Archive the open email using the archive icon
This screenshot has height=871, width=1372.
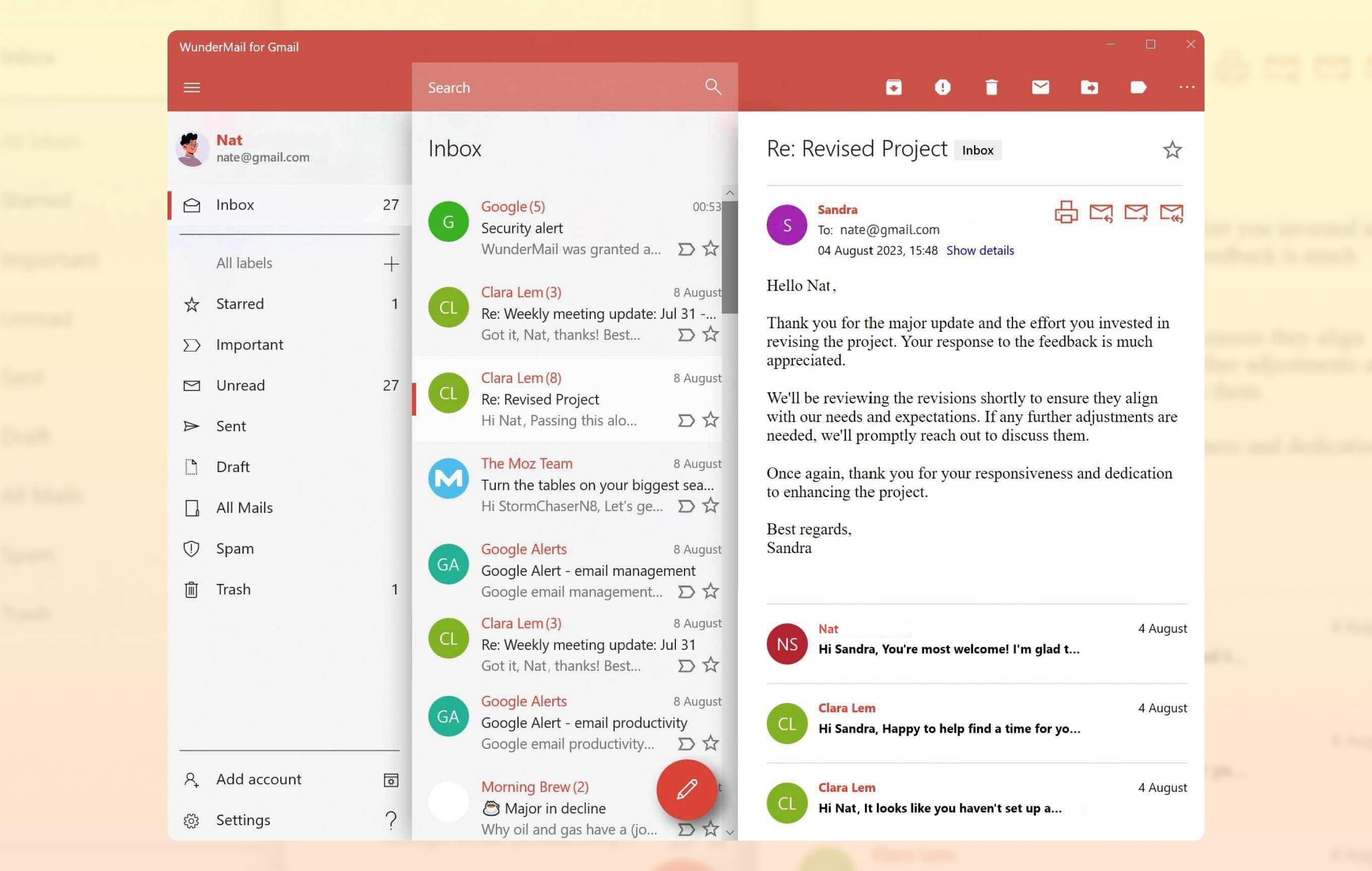[x=893, y=87]
